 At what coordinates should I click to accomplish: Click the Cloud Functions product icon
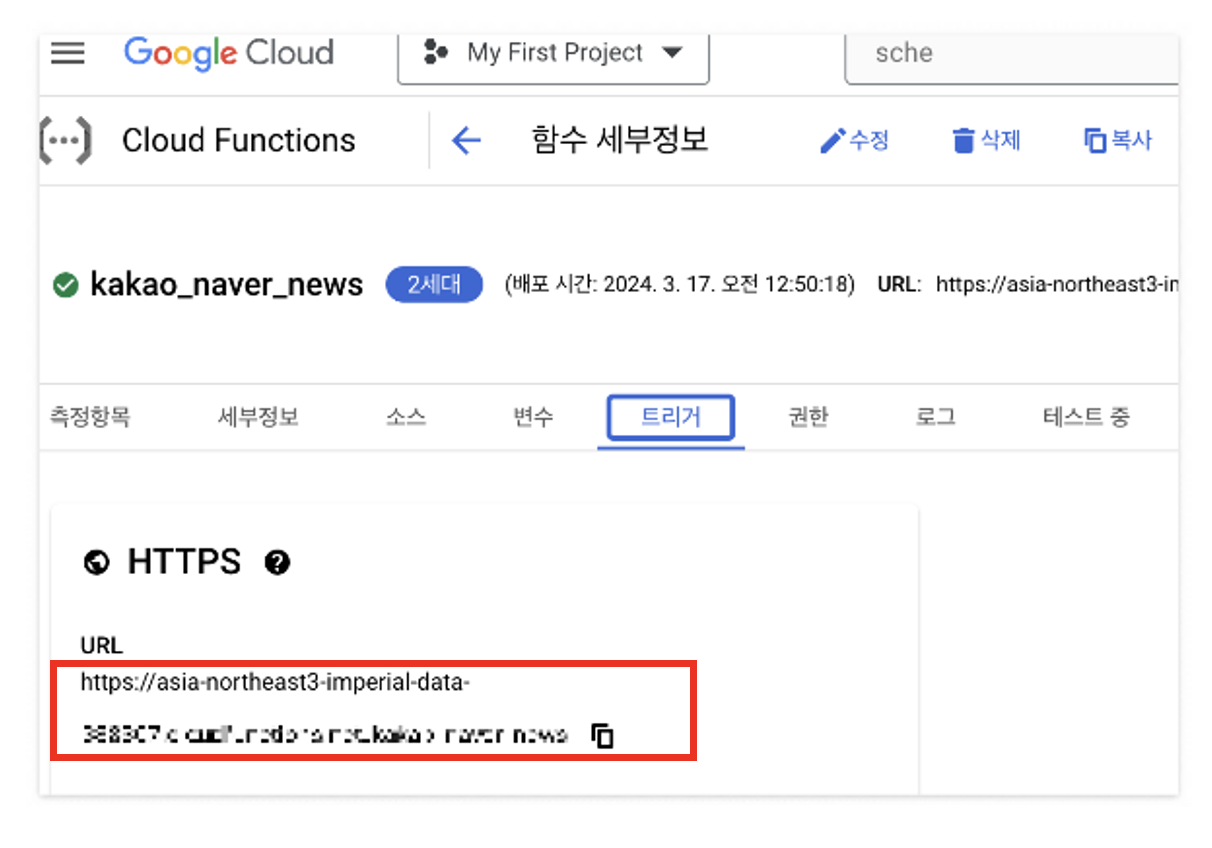pos(65,140)
